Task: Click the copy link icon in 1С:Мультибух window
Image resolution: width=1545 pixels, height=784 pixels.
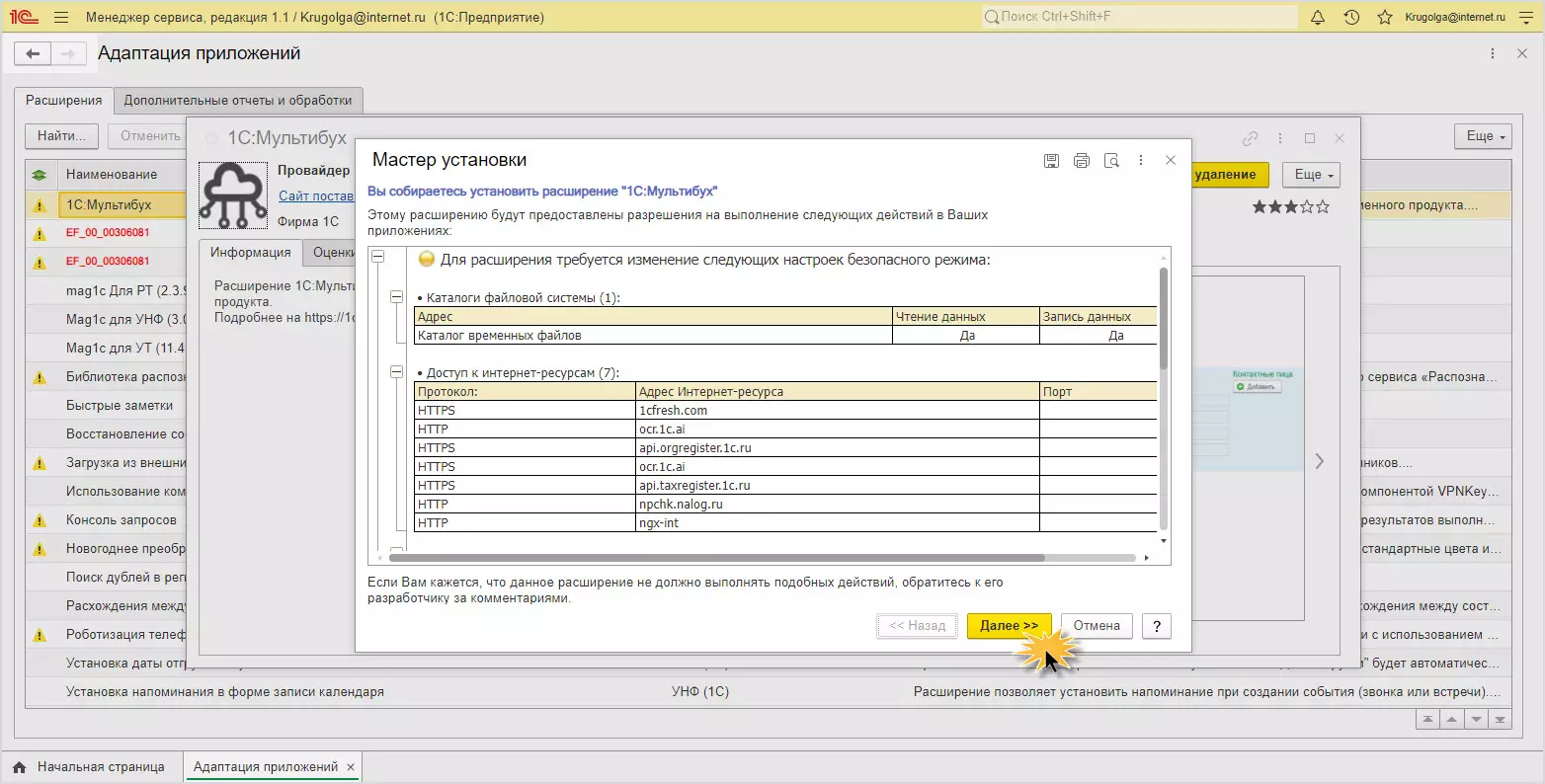Action: tap(1250, 138)
